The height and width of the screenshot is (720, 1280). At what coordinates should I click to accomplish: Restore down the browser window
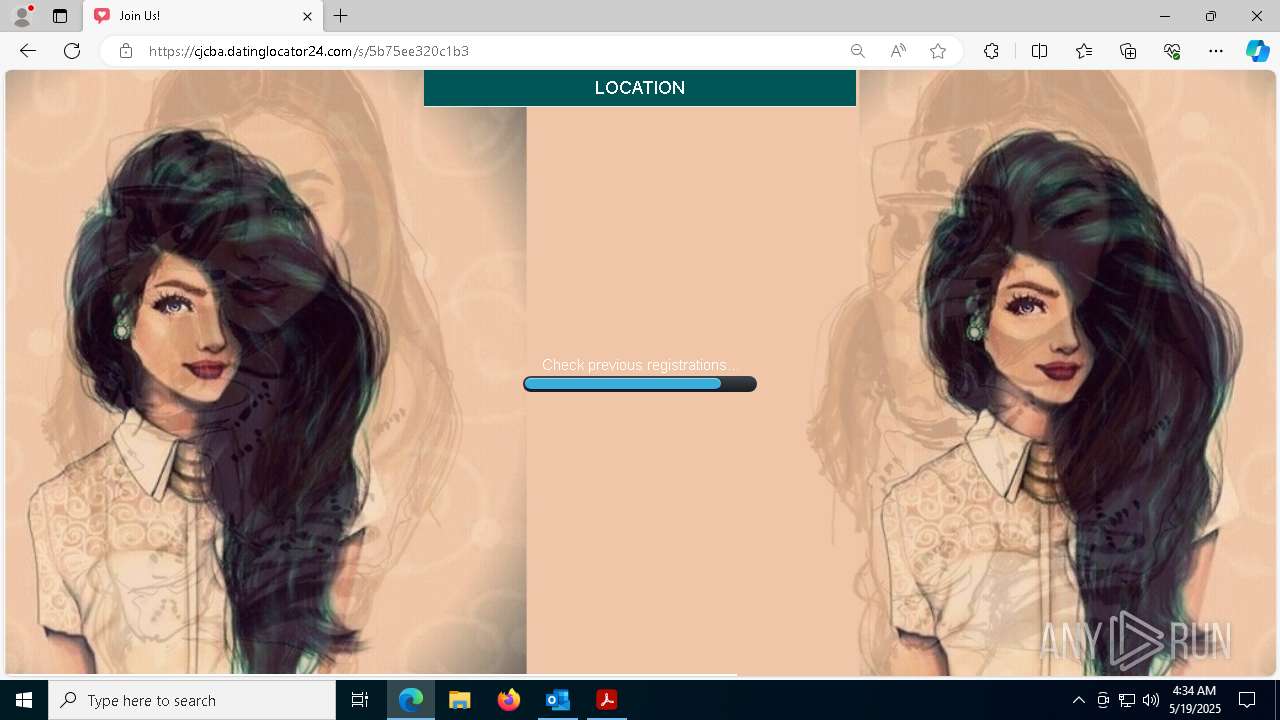(1211, 16)
